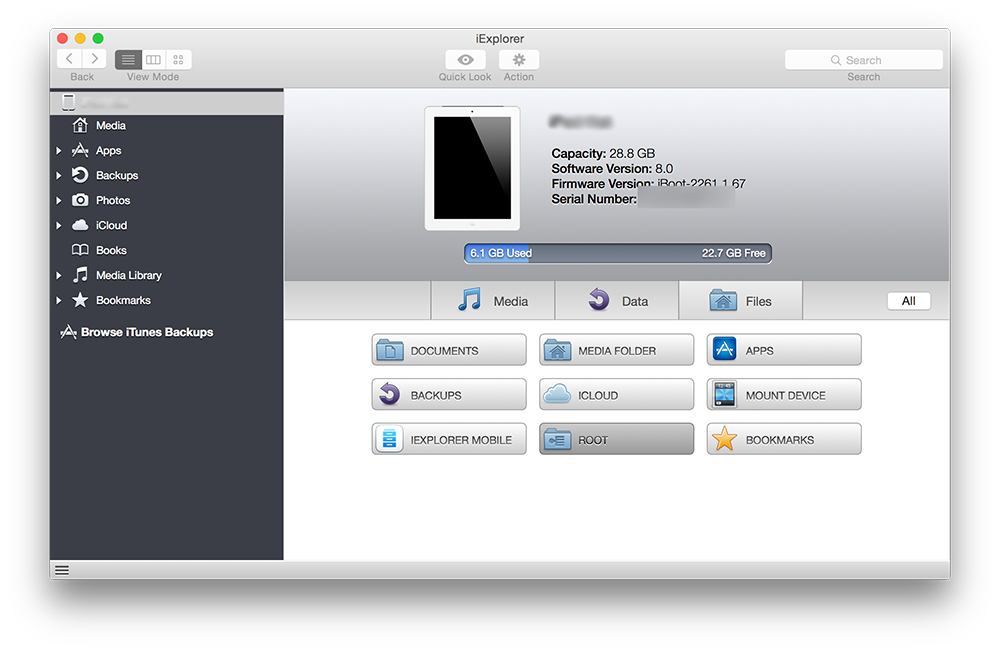The height and width of the screenshot is (651, 1000).
Task: Open the Action gear menu
Action: pos(519,60)
